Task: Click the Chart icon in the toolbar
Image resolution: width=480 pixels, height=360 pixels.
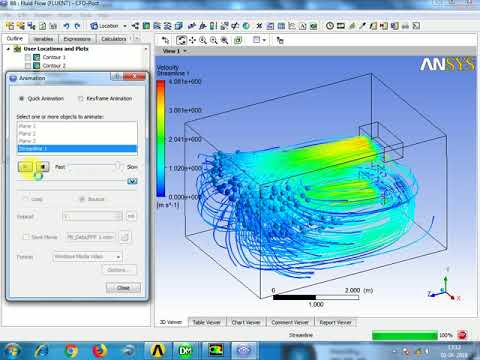Action: click(292, 26)
